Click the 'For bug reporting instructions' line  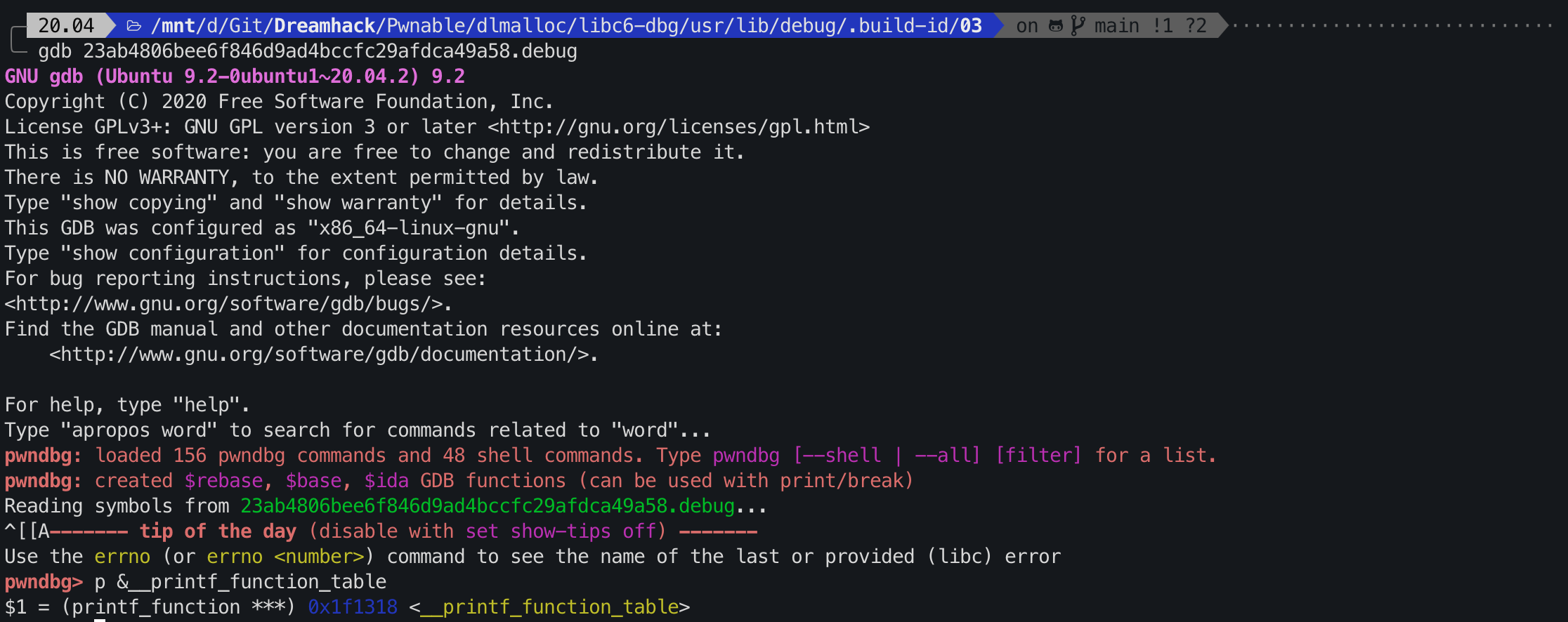point(245,279)
